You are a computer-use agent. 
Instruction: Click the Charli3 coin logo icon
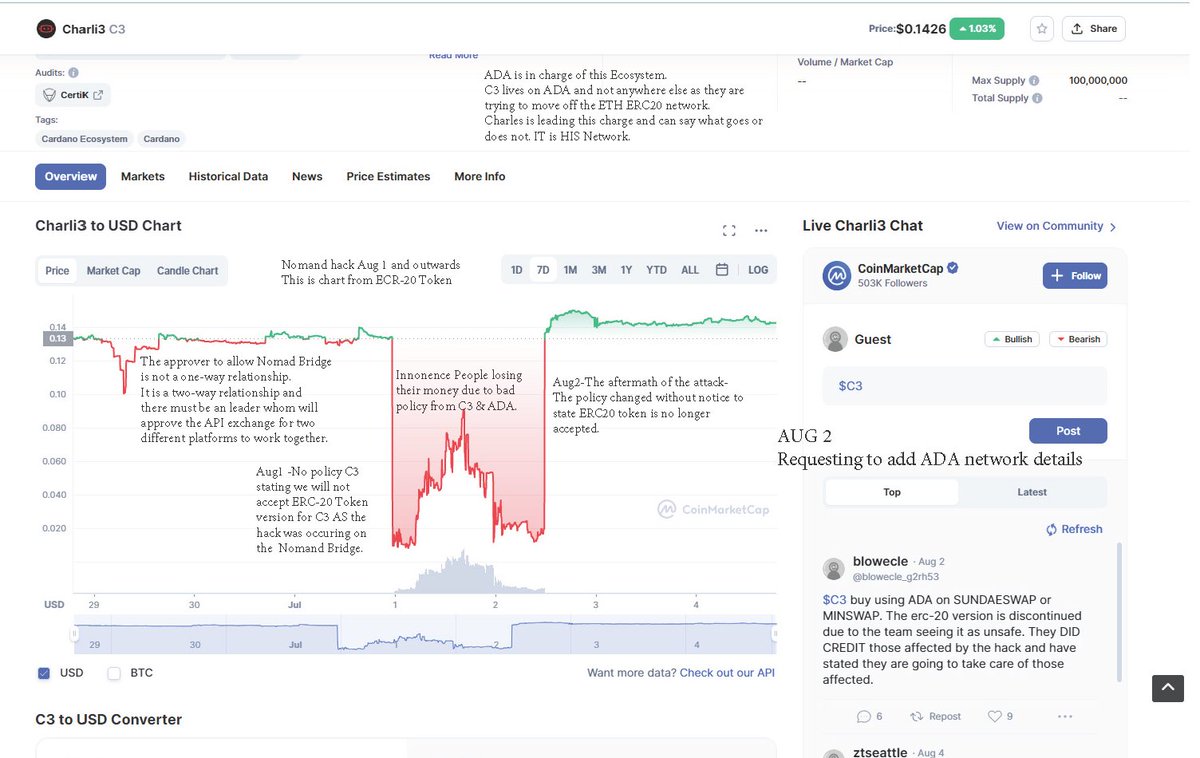point(46,29)
